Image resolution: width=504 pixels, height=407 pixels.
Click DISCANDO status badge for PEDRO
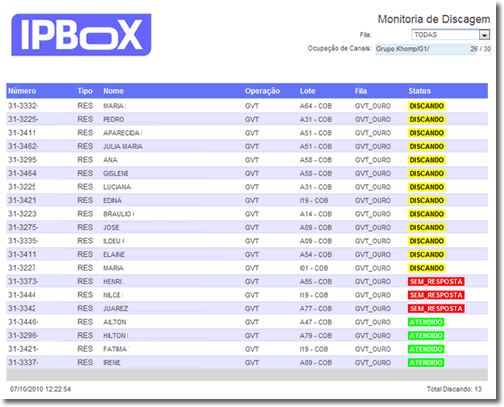tap(426, 119)
